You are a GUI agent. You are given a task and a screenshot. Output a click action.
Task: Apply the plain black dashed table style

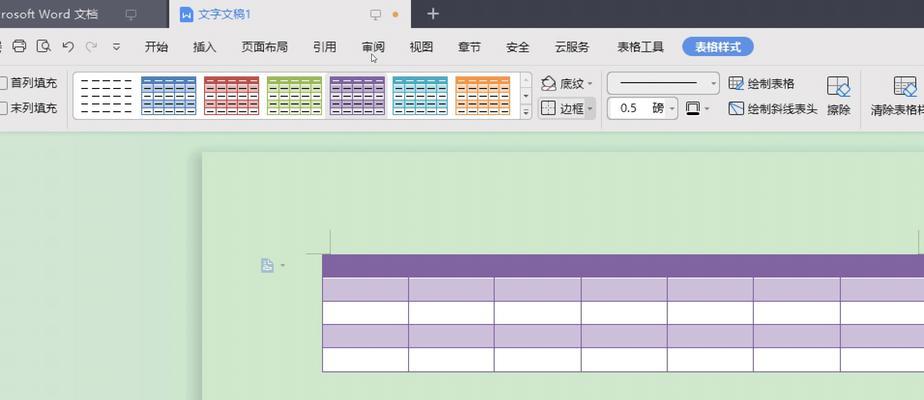[106, 95]
